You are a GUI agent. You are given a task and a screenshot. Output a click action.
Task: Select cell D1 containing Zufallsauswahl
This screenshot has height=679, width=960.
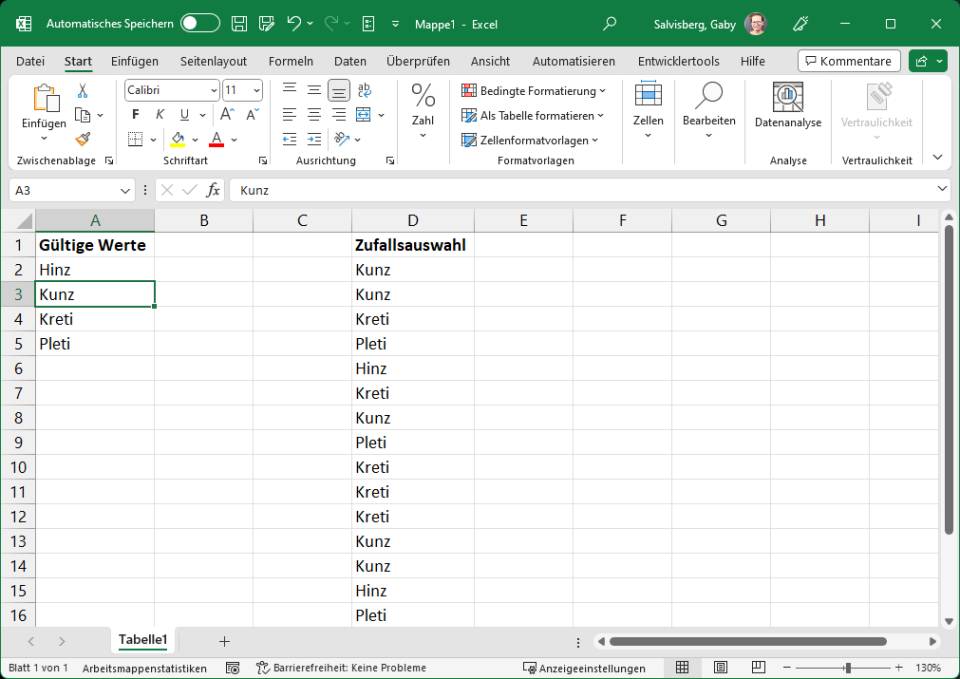(x=412, y=244)
